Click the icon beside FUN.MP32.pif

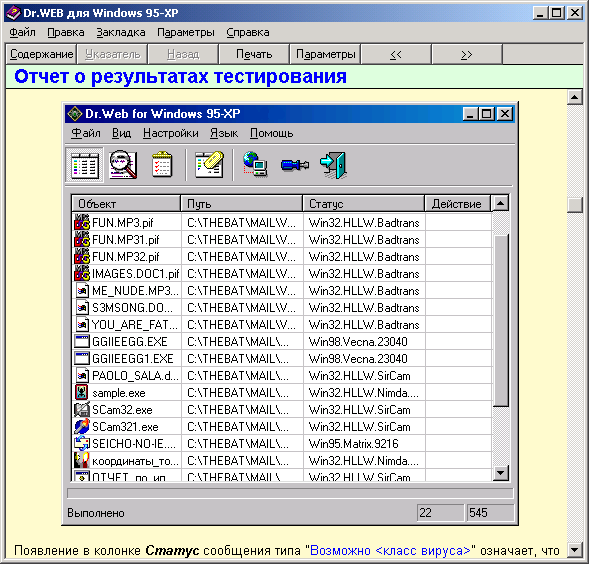click(x=82, y=256)
